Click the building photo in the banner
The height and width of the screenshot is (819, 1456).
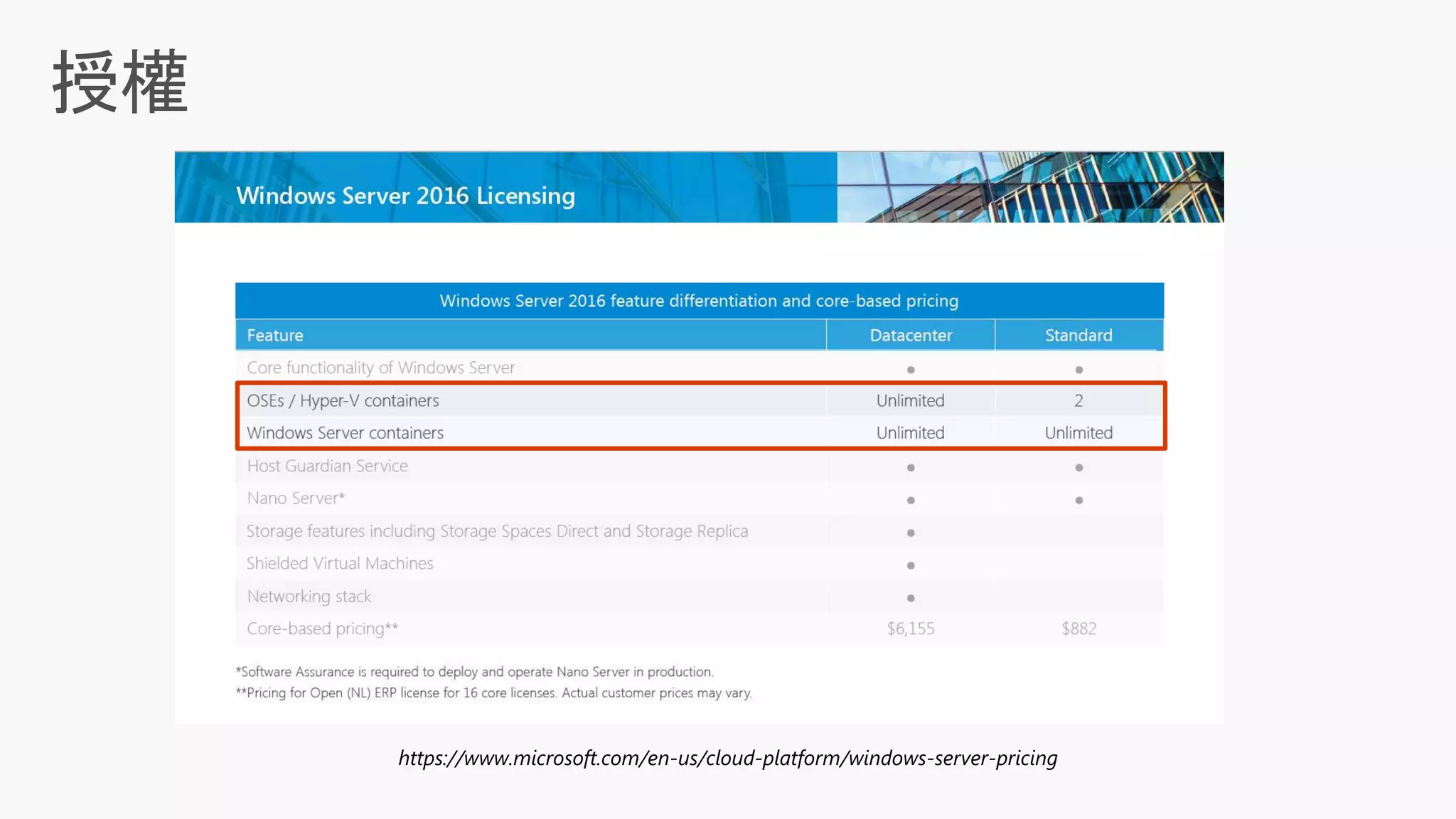coord(1030,187)
